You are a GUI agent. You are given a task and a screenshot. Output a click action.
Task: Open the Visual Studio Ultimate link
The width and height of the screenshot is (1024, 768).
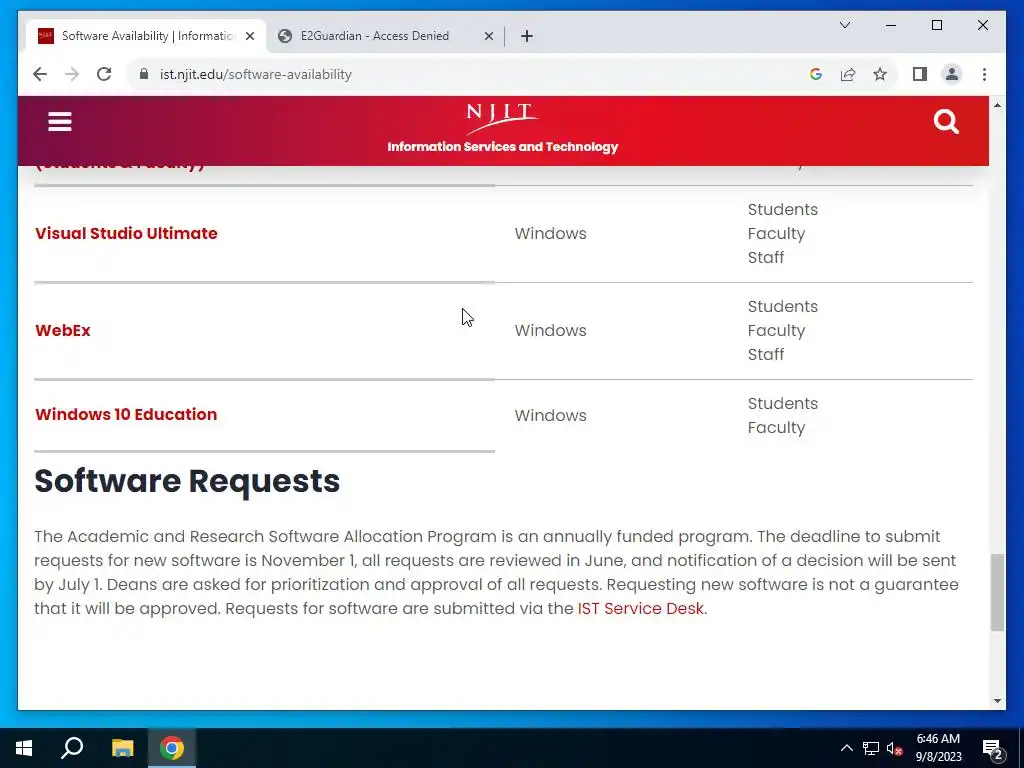click(x=126, y=233)
